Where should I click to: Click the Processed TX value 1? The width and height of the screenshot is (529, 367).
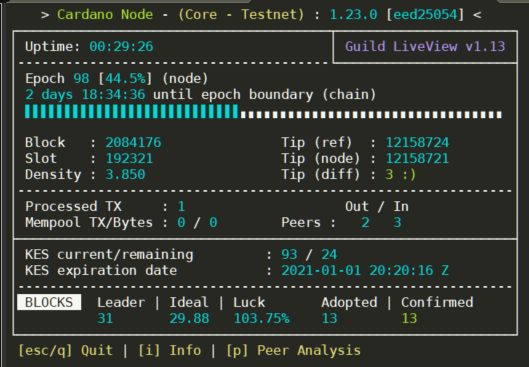tap(181, 206)
